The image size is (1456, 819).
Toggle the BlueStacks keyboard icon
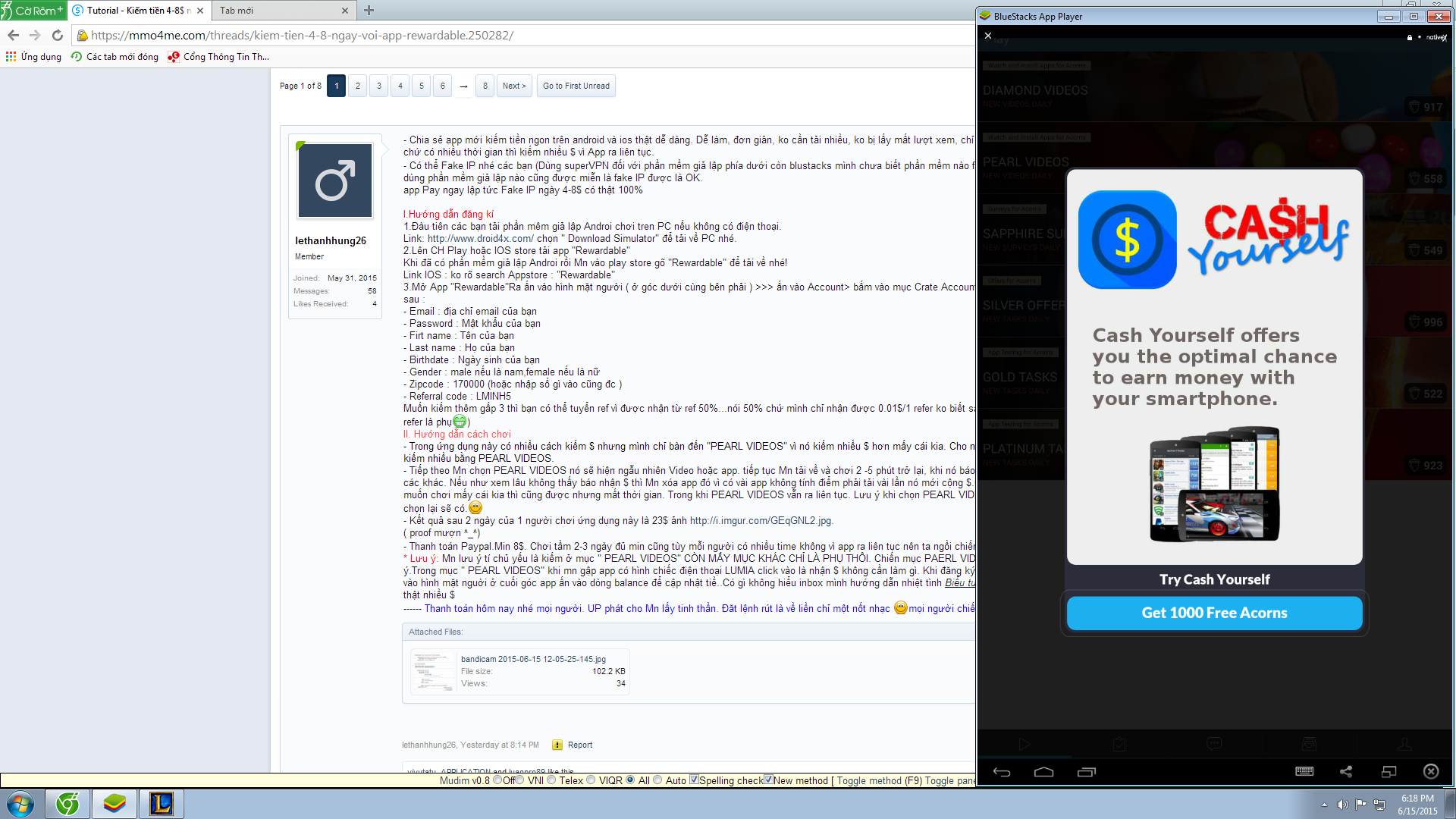pos(1304,771)
